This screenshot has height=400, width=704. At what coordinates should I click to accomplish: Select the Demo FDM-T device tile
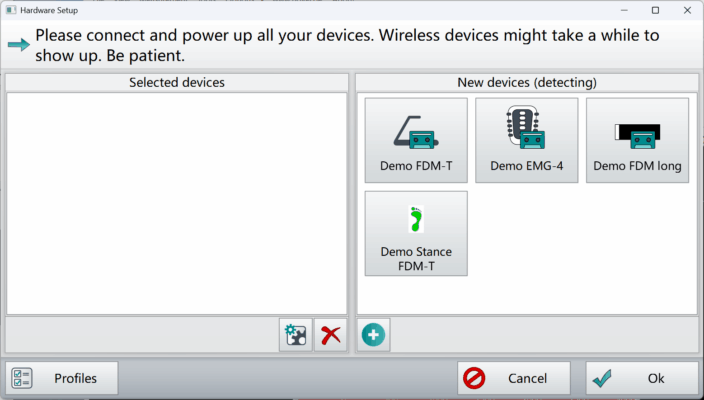[416, 140]
